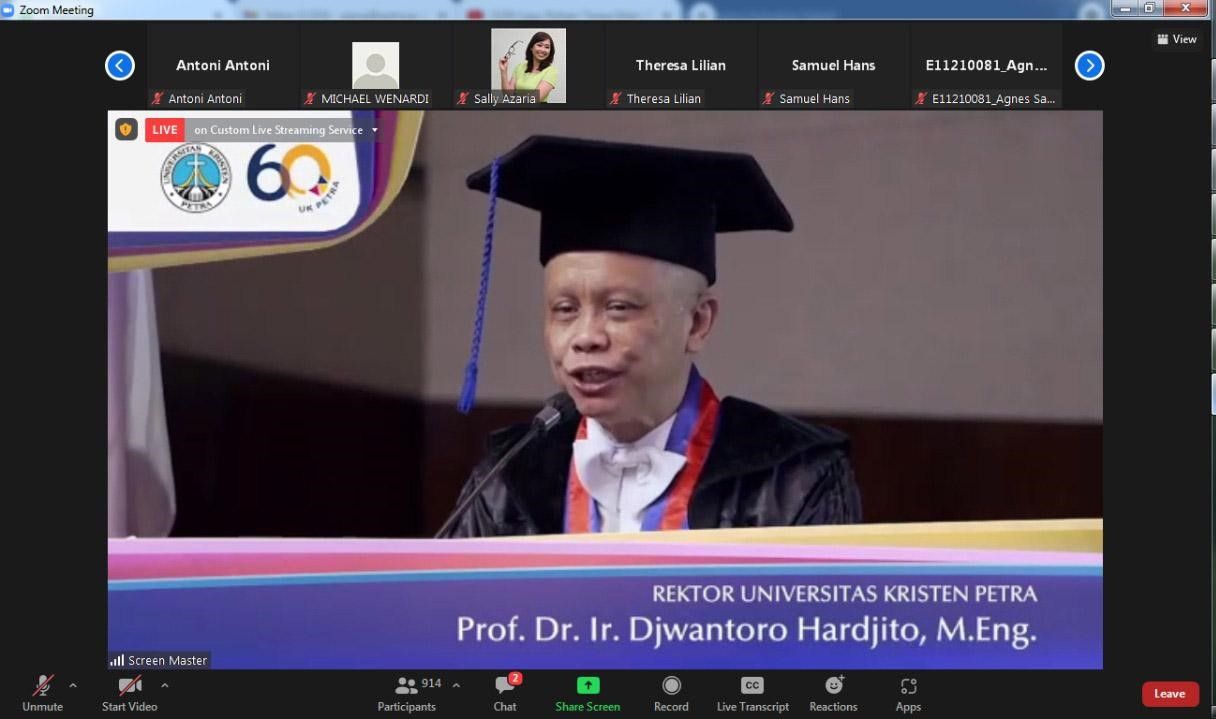This screenshot has width=1216, height=719.
Task: Select Antoni Antoni participant tile
Action: (223, 66)
